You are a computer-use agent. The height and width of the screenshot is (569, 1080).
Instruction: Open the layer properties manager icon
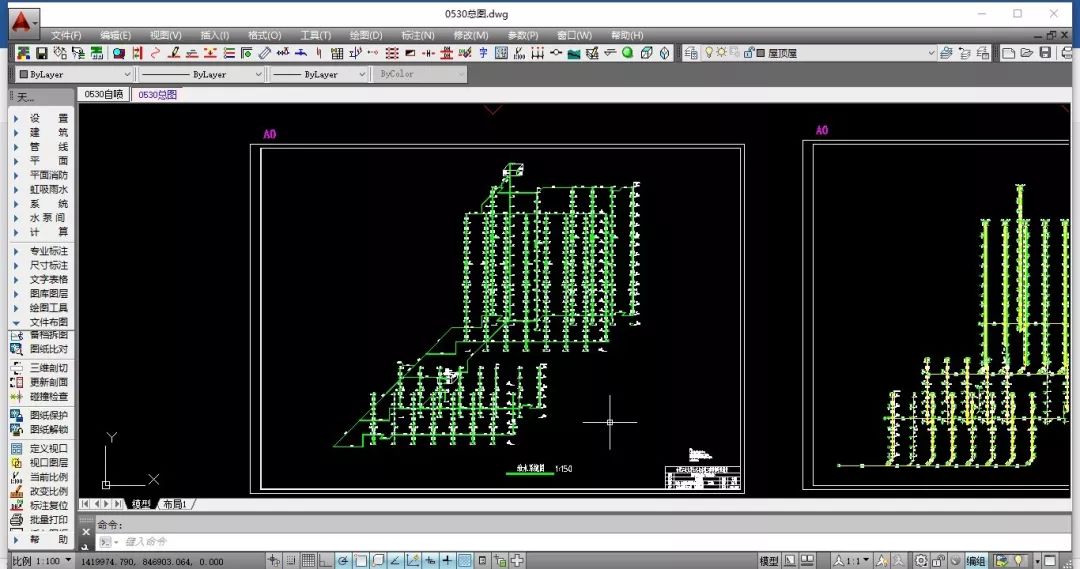691,53
